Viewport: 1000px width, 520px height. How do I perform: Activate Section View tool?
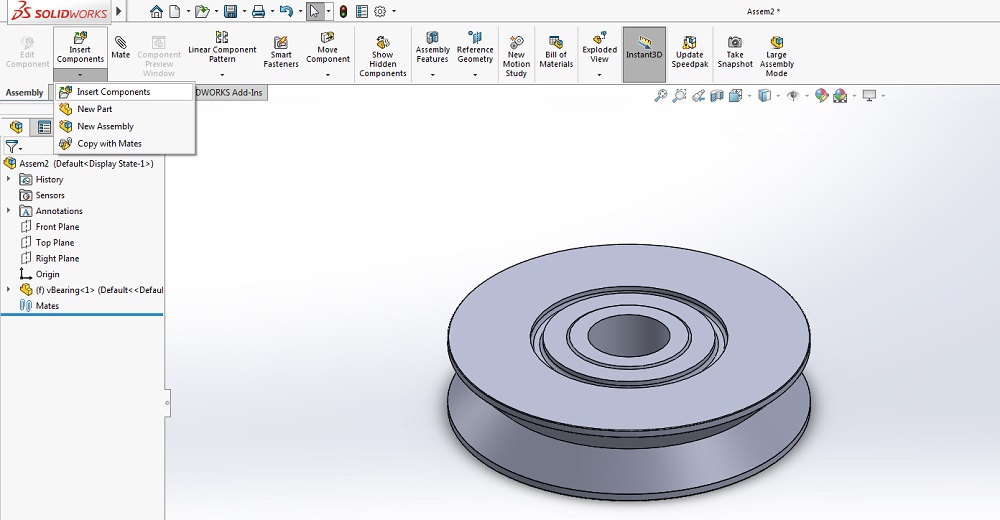tap(717, 96)
